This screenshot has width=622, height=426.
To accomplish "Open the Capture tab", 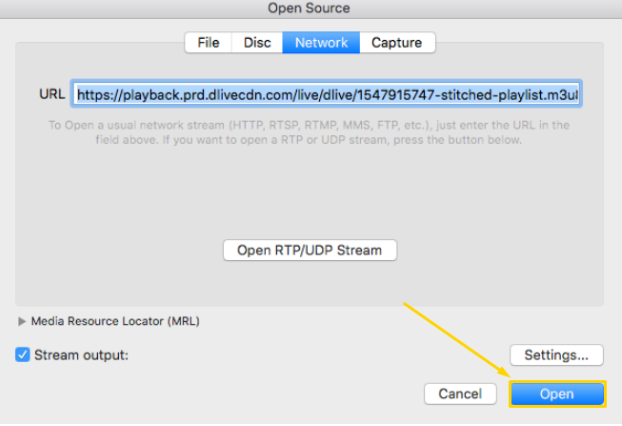I will tap(397, 42).
